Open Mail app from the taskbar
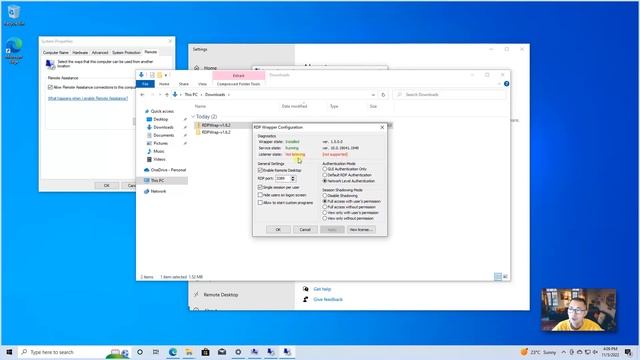 click(x=222, y=352)
